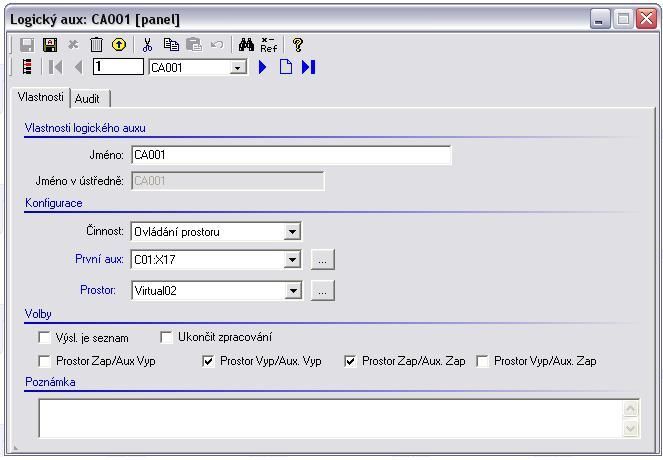663x460 pixels.
Task: Click the trash can delete icon
Action: (96, 45)
